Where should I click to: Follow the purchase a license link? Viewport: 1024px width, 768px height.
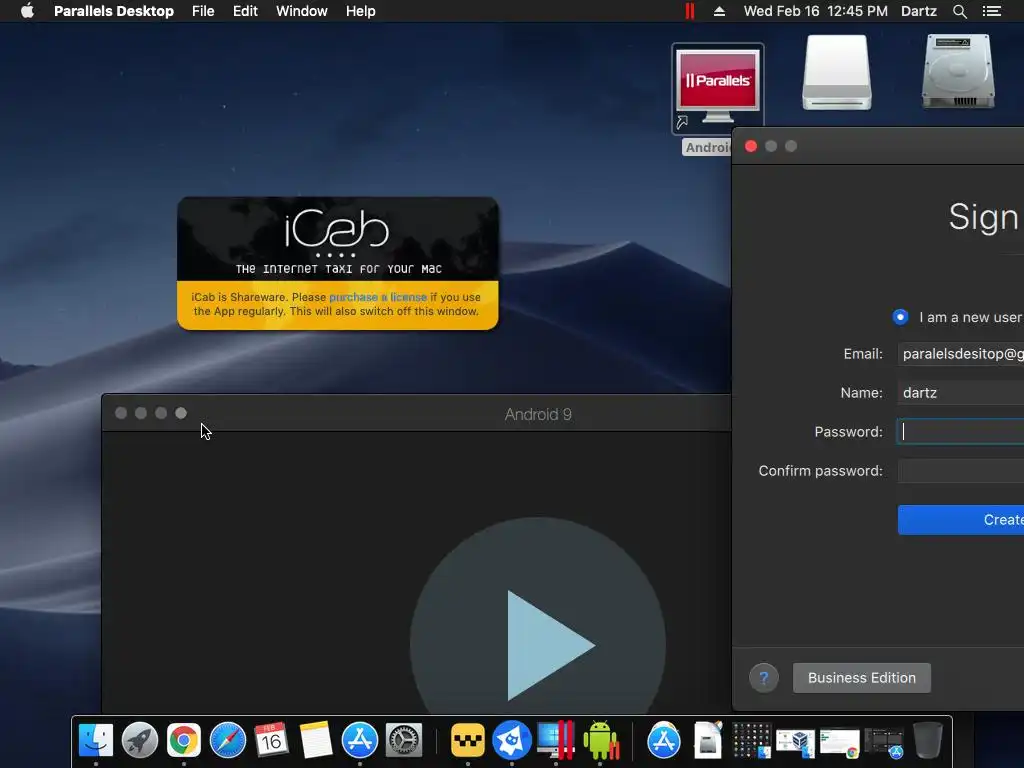tap(377, 297)
